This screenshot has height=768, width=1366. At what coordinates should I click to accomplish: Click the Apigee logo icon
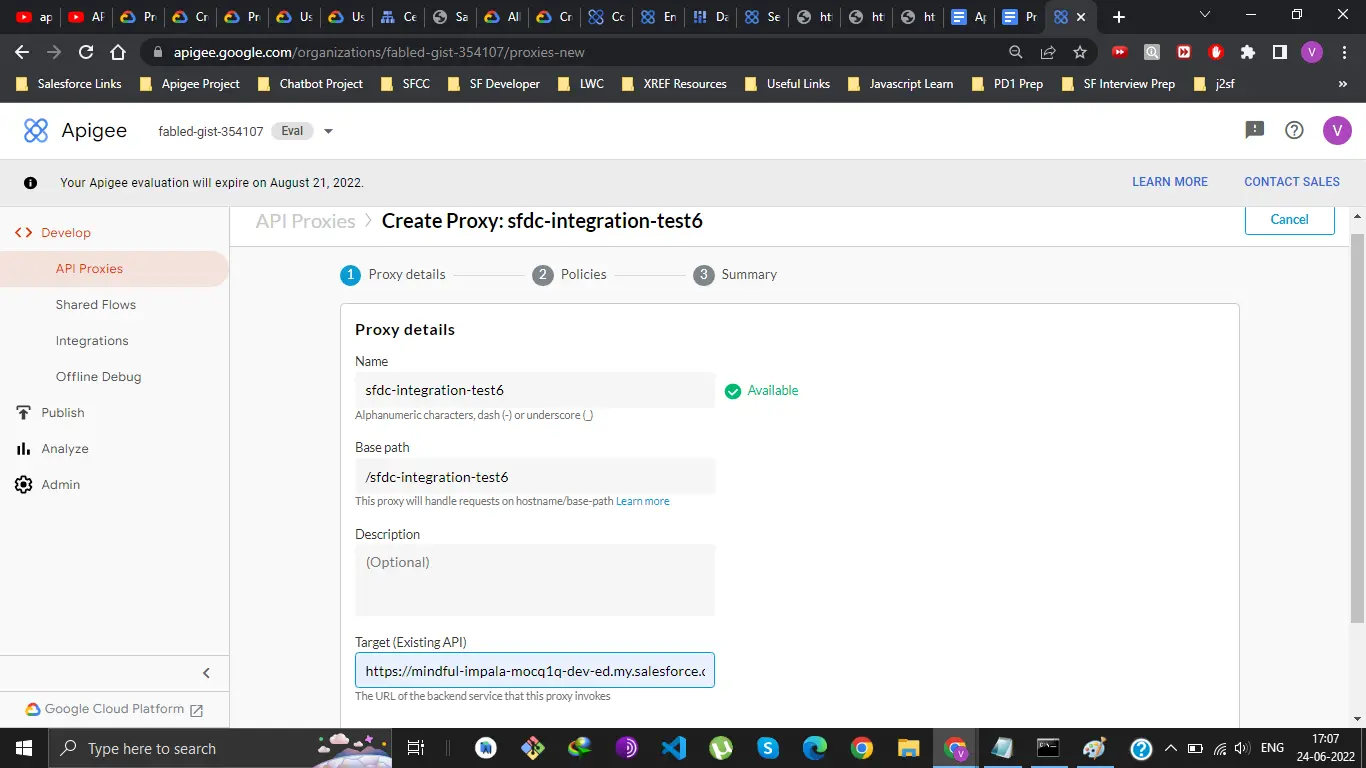36,130
